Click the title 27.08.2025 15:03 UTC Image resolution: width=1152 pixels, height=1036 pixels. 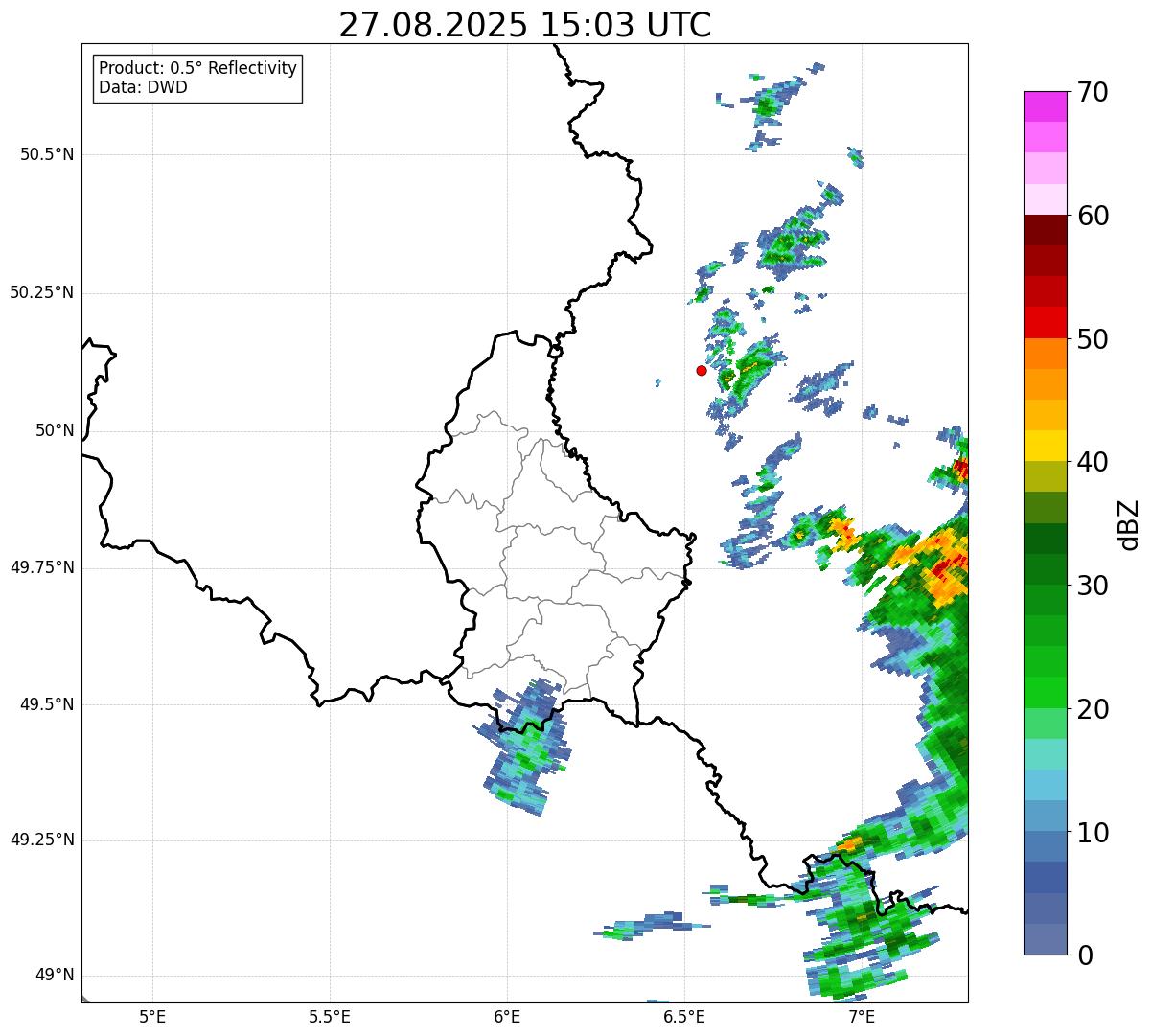(x=525, y=25)
